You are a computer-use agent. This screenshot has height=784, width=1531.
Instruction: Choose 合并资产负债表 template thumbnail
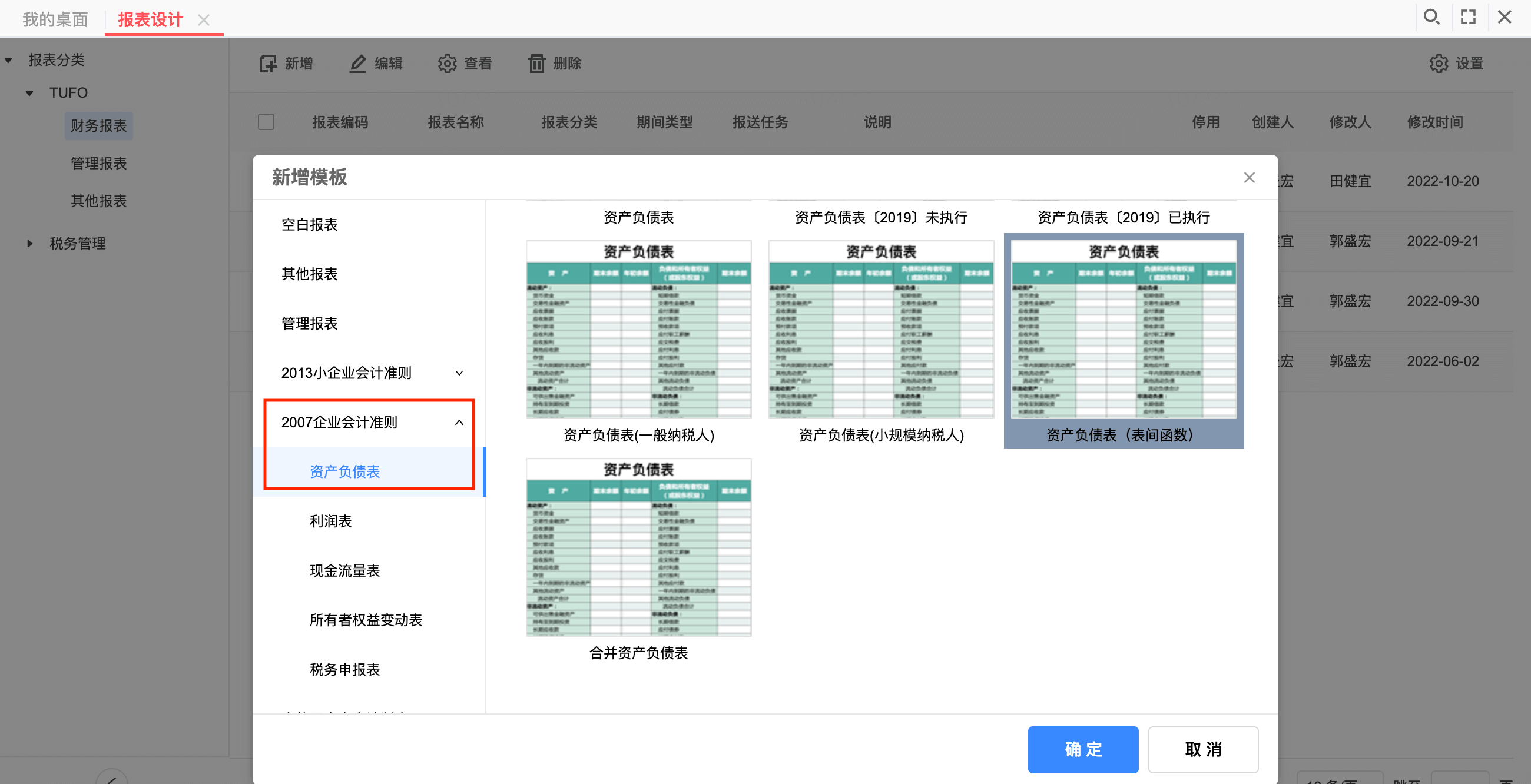tap(638, 560)
